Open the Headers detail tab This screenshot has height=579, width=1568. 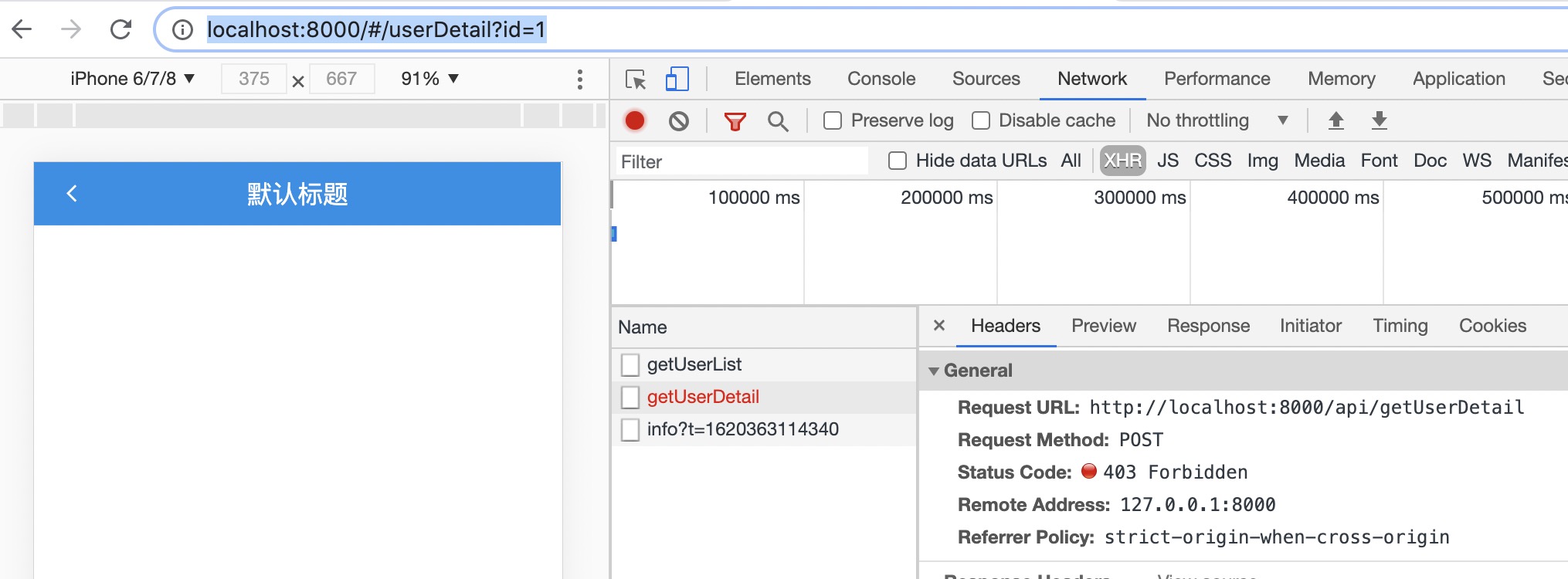click(1006, 326)
